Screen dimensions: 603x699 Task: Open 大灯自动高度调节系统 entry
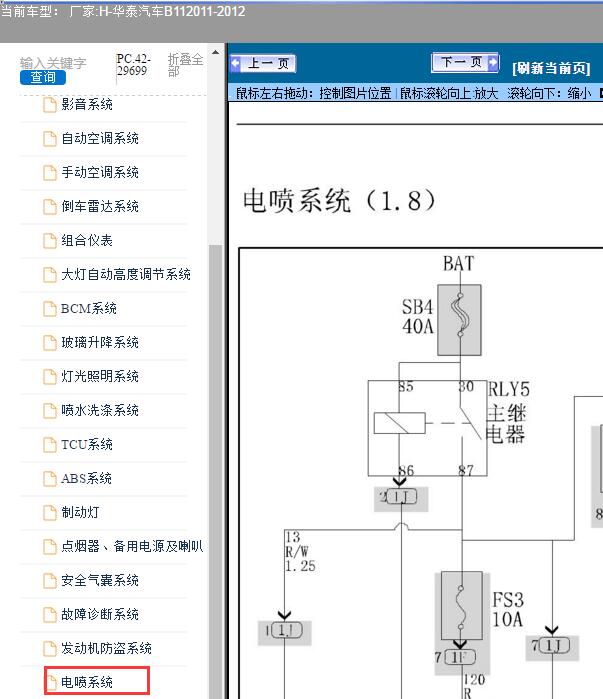click(126, 275)
